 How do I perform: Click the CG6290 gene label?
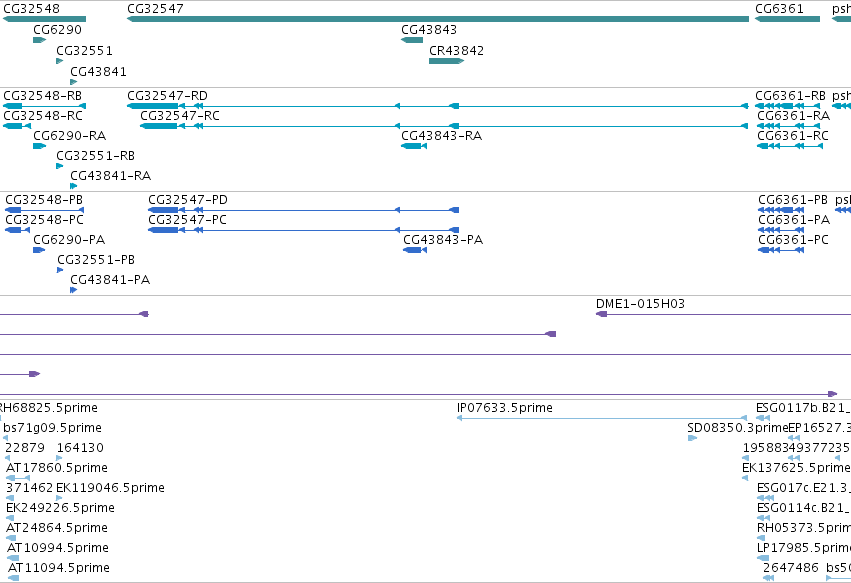[57, 30]
